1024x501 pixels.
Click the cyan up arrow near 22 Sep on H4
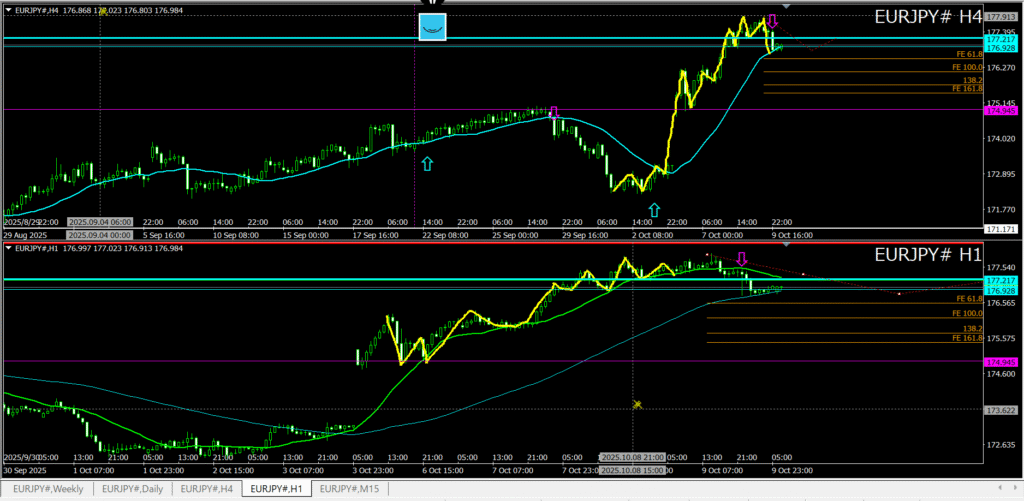[428, 163]
